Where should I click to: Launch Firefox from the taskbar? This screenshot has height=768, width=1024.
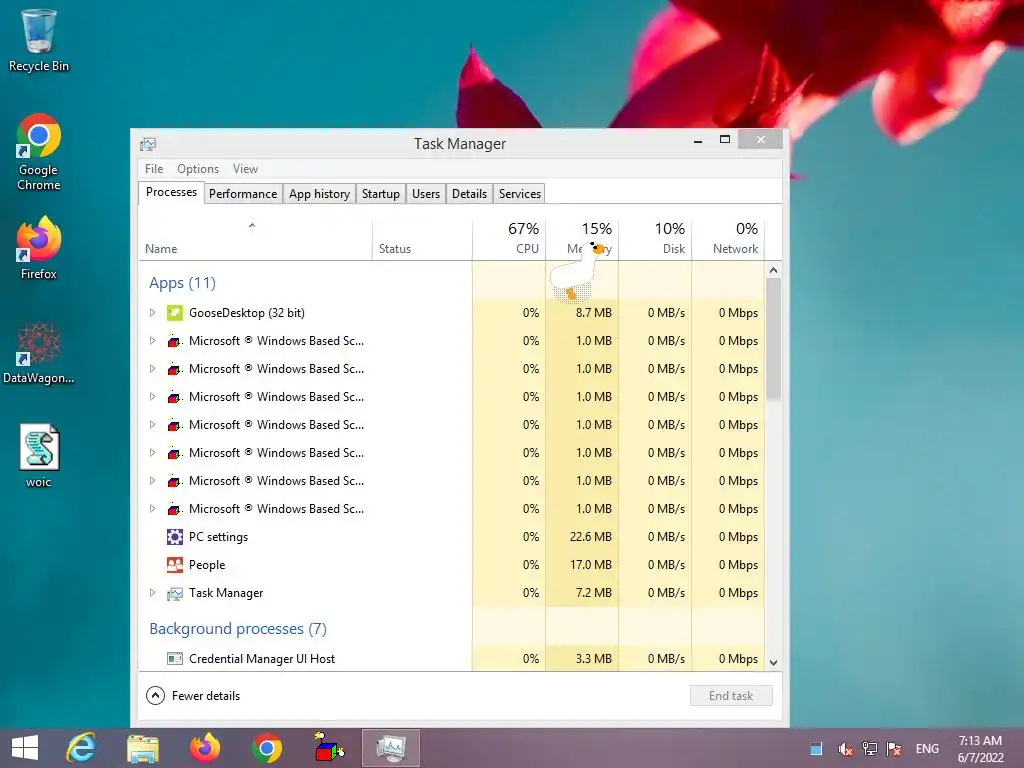(204, 748)
